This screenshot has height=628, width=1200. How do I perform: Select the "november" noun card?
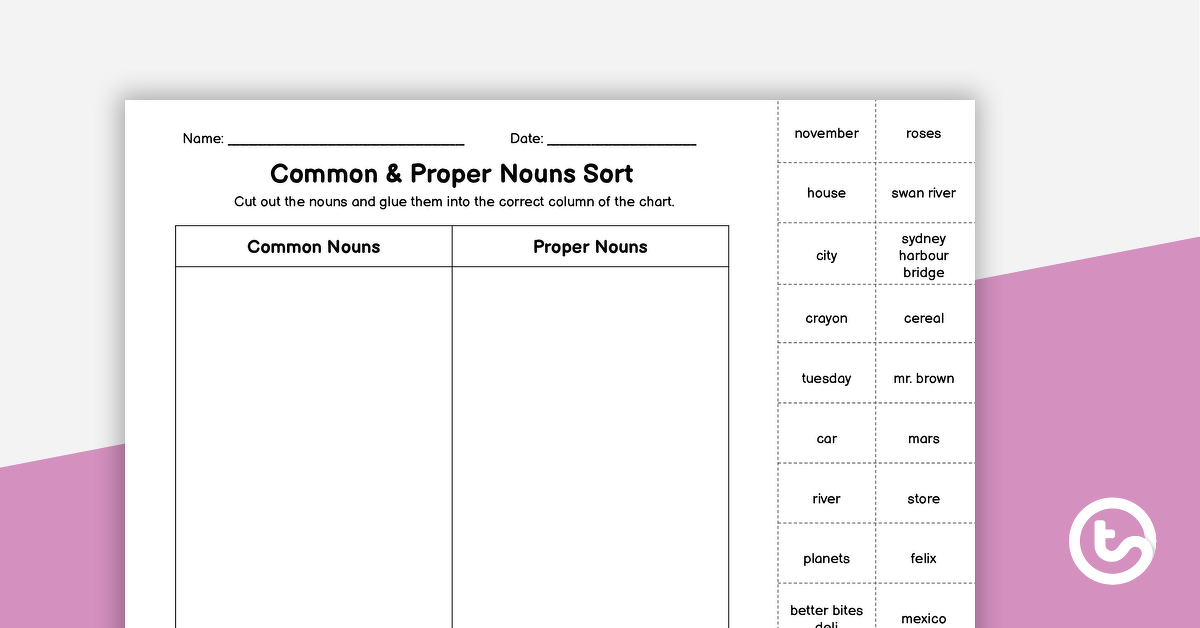click(826, 132)
